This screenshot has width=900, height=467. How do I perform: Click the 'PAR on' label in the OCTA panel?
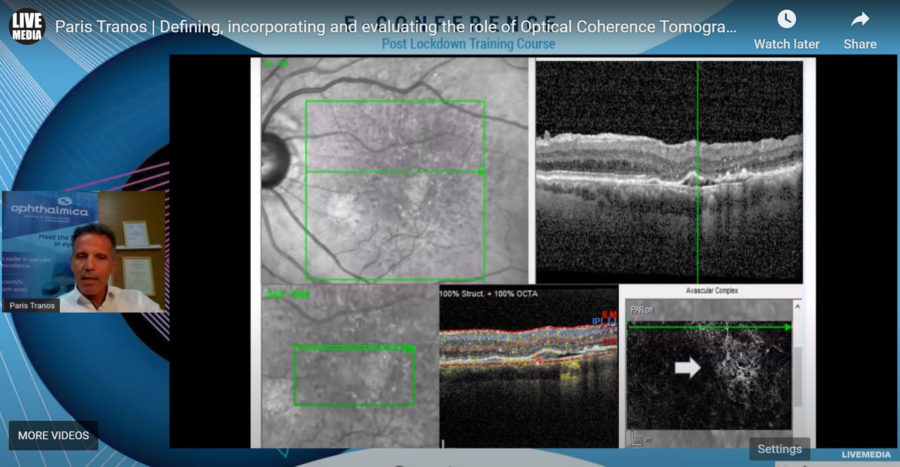coord(642,310)
